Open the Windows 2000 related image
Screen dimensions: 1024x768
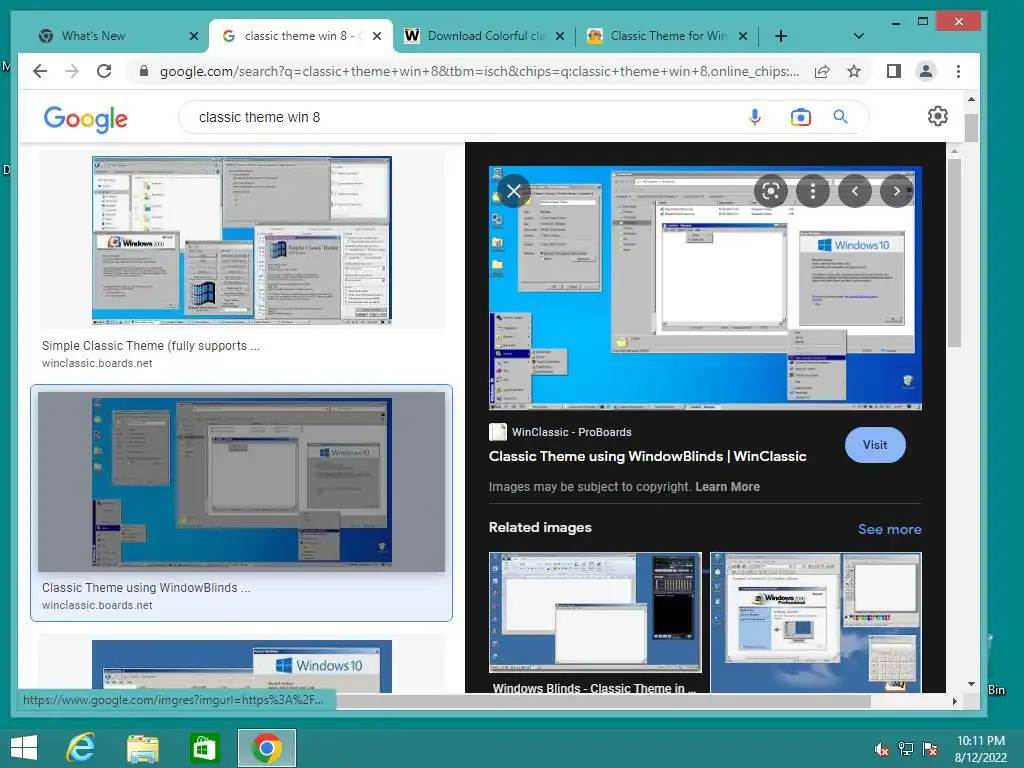816,622
